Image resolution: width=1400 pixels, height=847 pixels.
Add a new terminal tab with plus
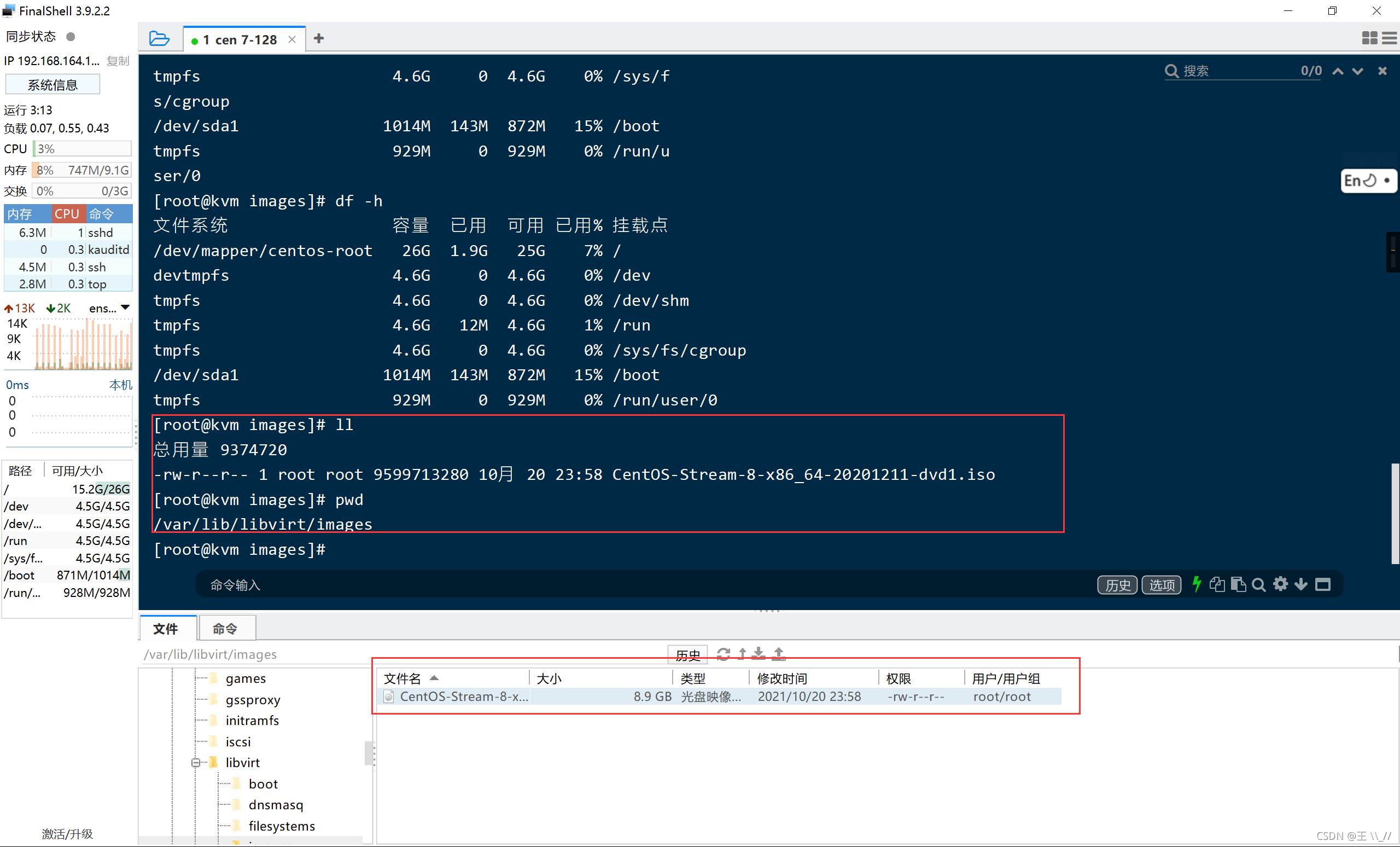coord(319,39)
